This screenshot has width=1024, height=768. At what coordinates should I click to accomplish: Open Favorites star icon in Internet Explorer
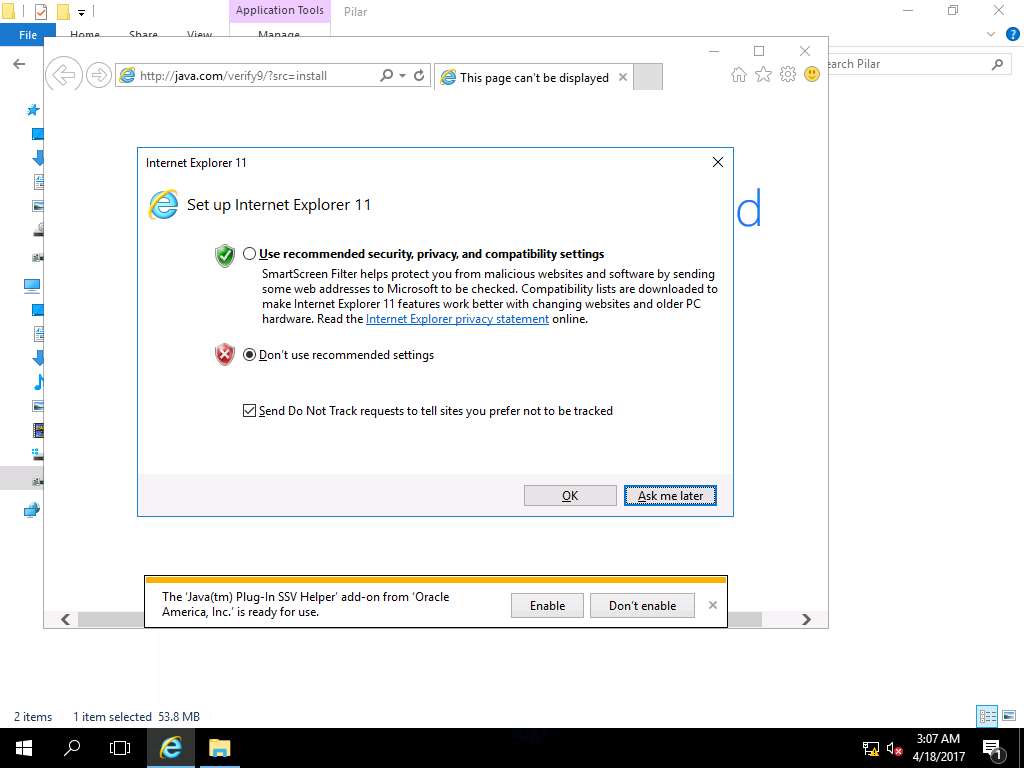click(763, 74)
